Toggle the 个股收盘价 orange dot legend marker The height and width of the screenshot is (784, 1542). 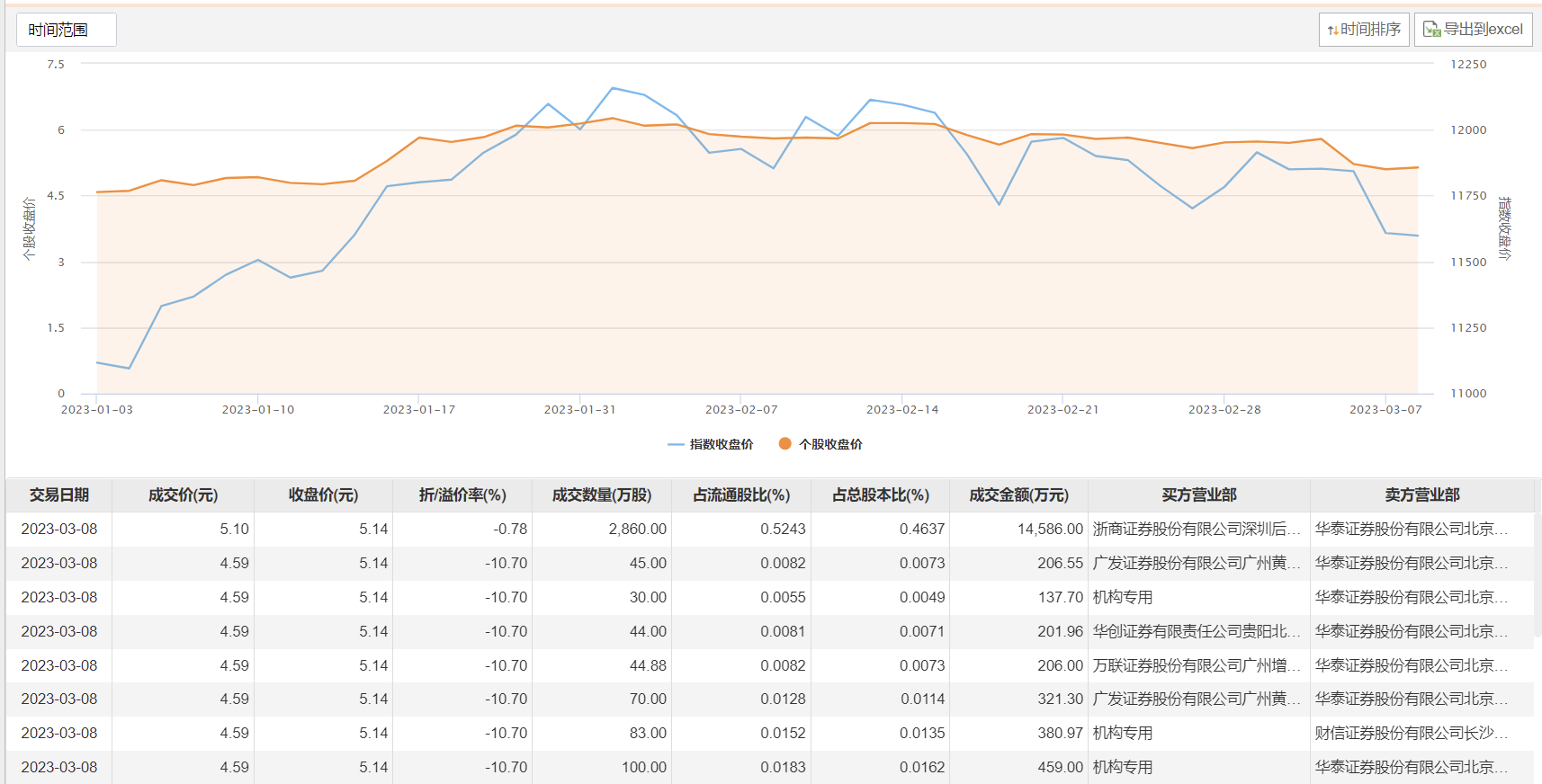click(784, 443)
